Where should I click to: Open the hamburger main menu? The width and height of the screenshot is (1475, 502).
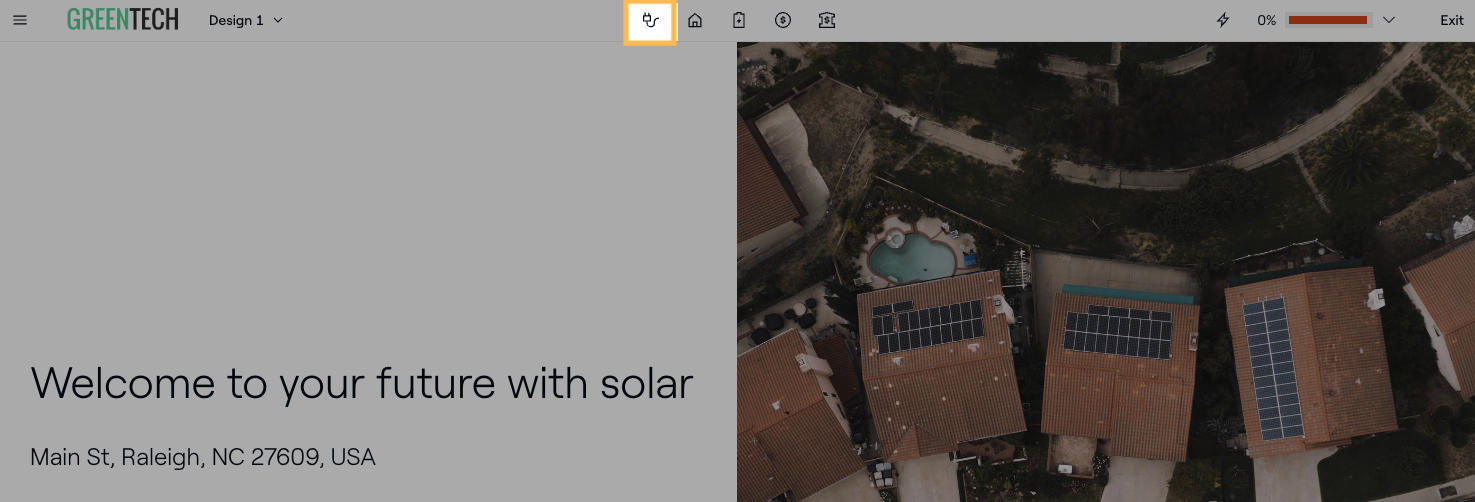pos(20,20)
